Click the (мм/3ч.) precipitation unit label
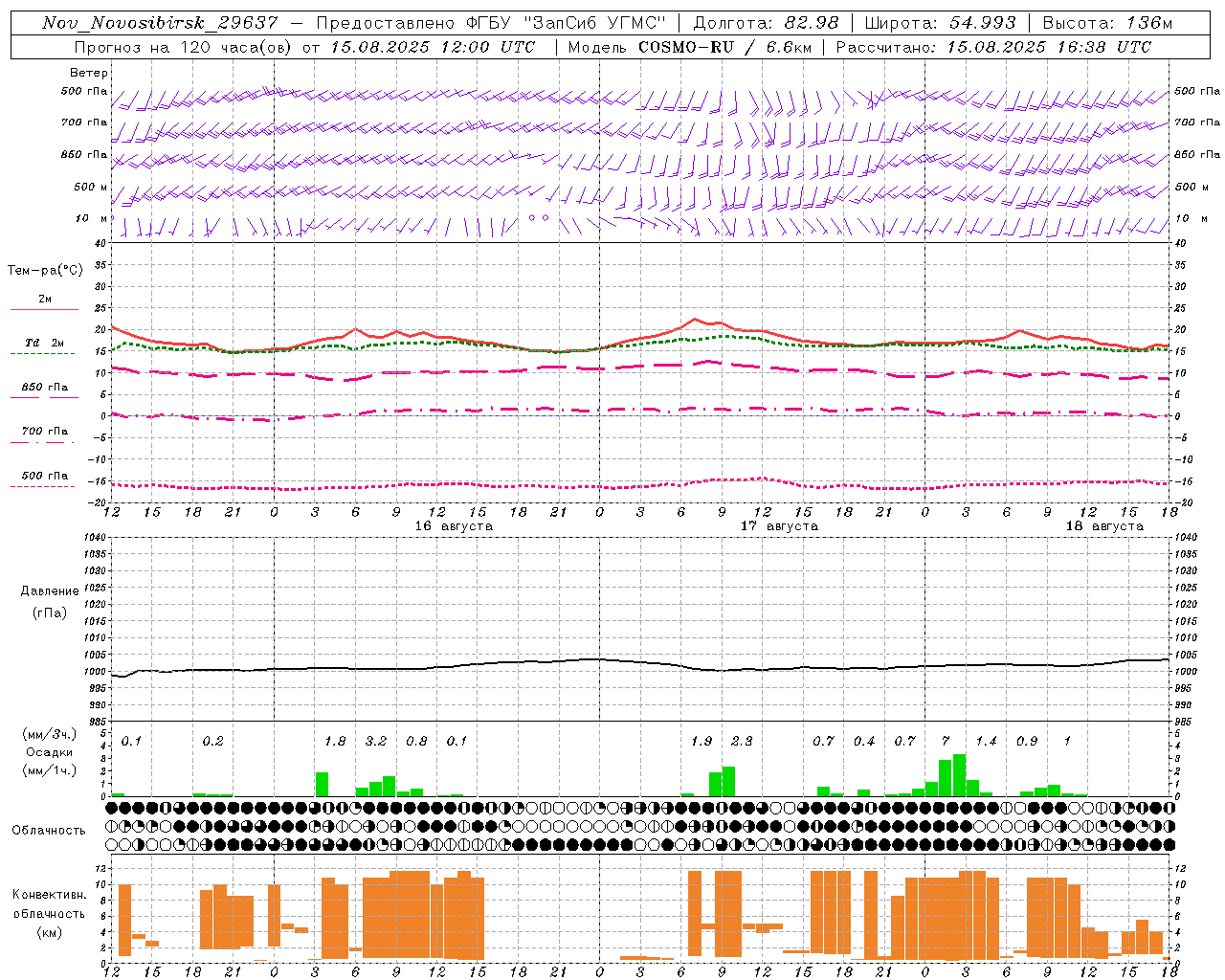 (49, 735)
